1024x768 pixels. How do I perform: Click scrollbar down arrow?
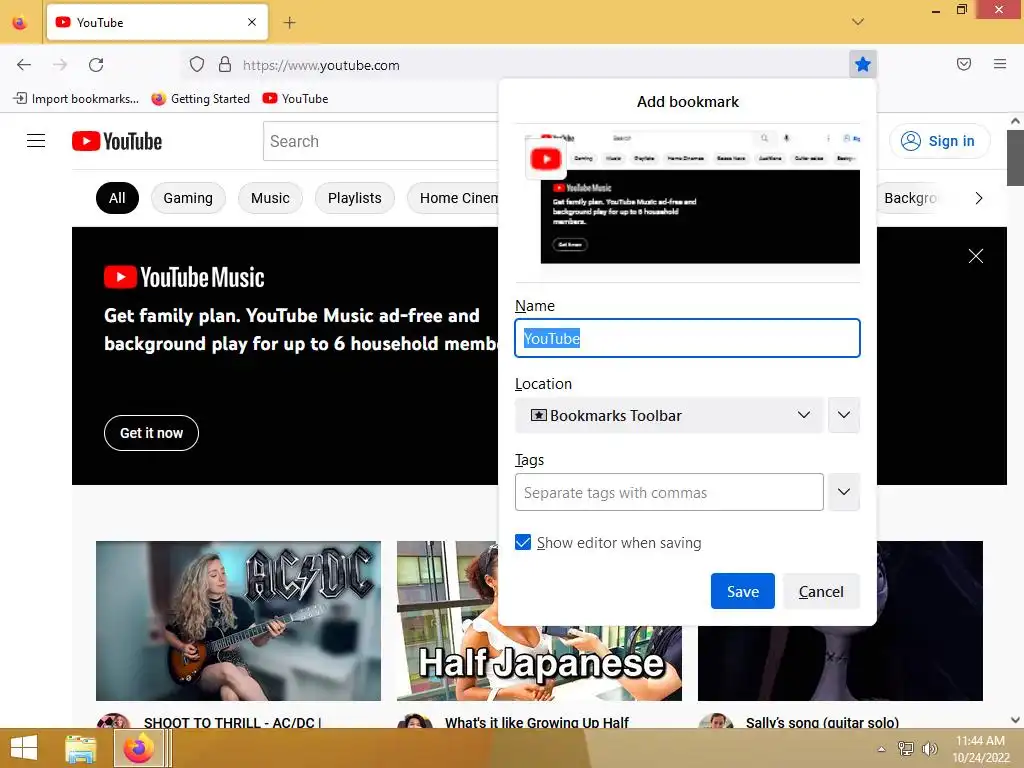(x=1015, y=720)
